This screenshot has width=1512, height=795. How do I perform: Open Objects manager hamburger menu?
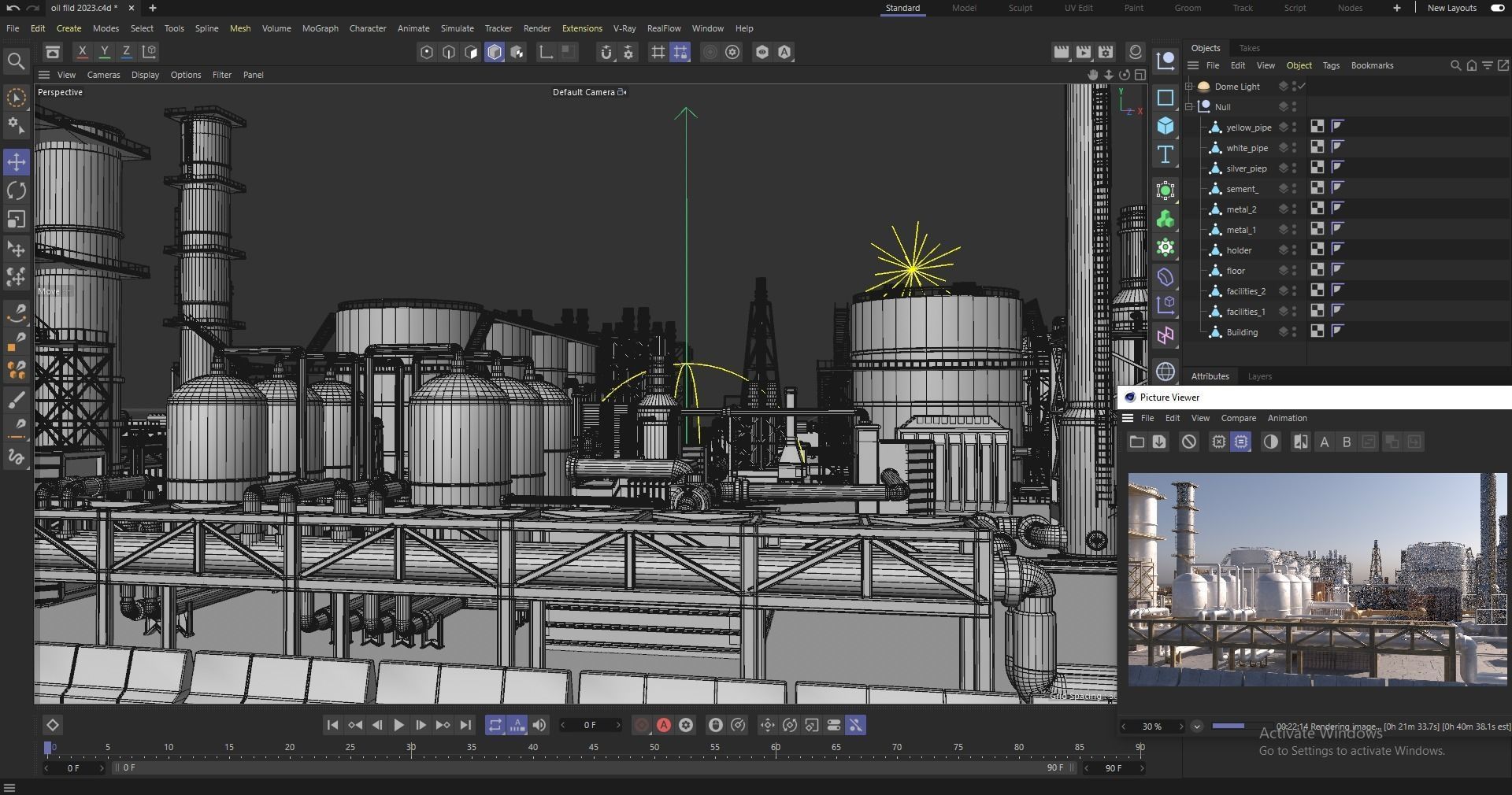pos(1193,65)
